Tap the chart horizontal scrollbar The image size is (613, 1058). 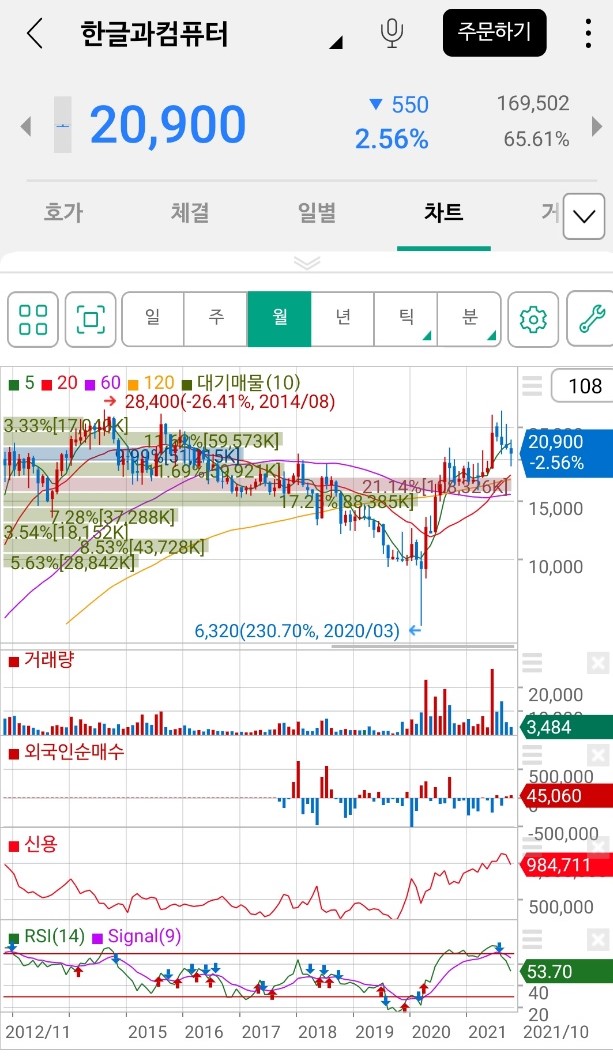(423, 646)
